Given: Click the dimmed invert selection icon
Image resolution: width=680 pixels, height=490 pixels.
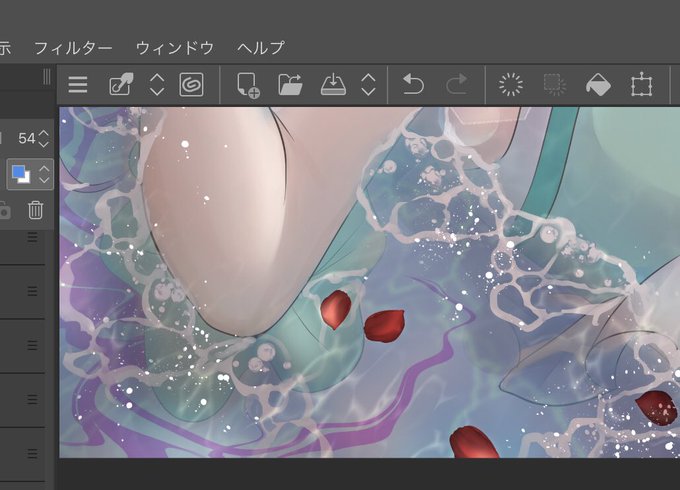Looking at the screenshot, I should coord(555,85).
